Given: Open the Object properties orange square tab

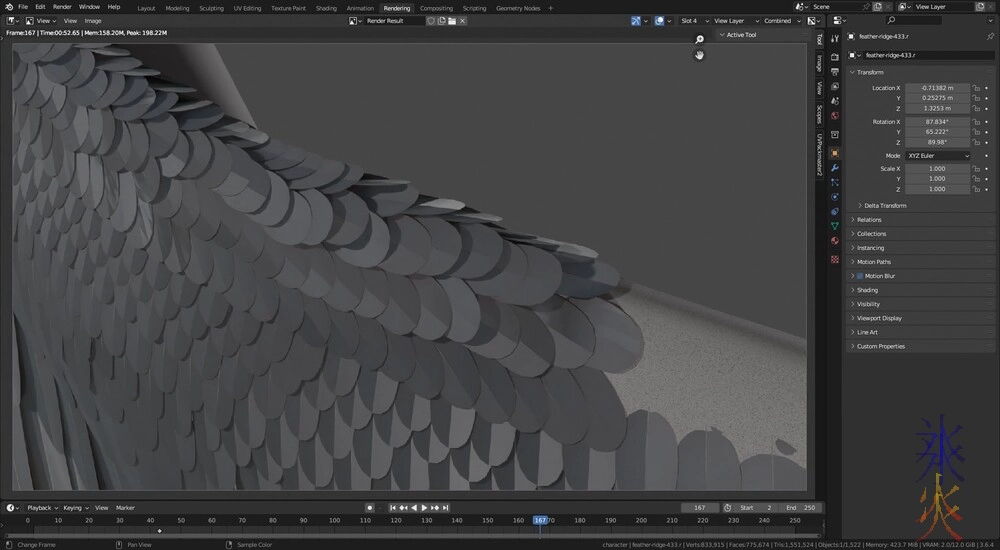Looking at the screenshot, I should (835, 153).
